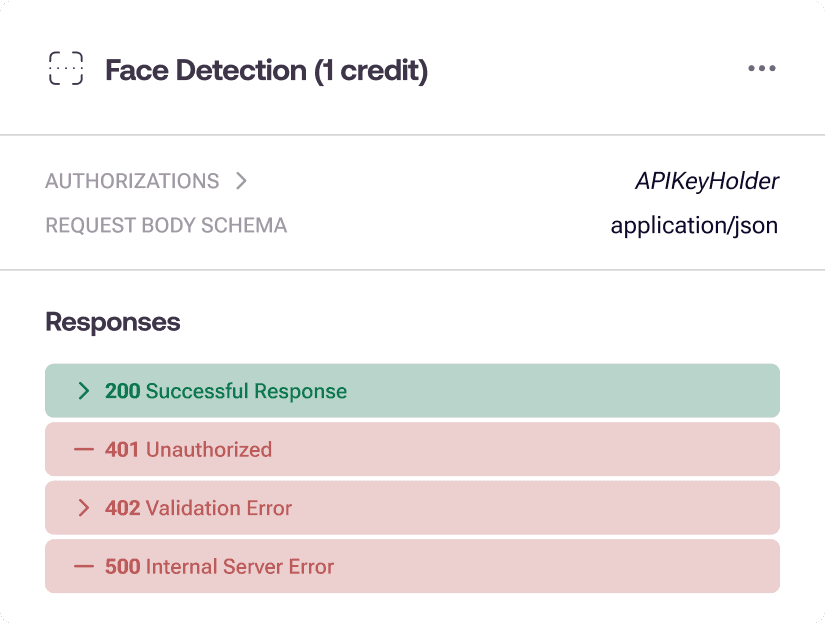Click the red 500 status code number
Screen dimensions: 825x623
122,567
